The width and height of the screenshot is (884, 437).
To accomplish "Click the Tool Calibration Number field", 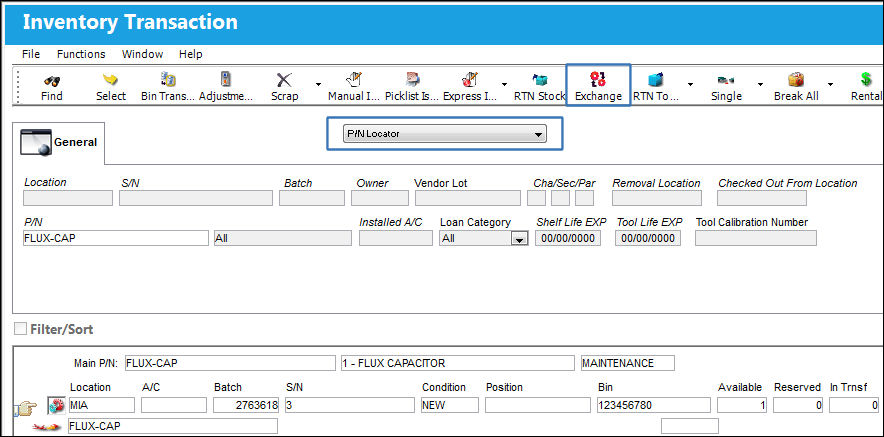I will [755, 239].
